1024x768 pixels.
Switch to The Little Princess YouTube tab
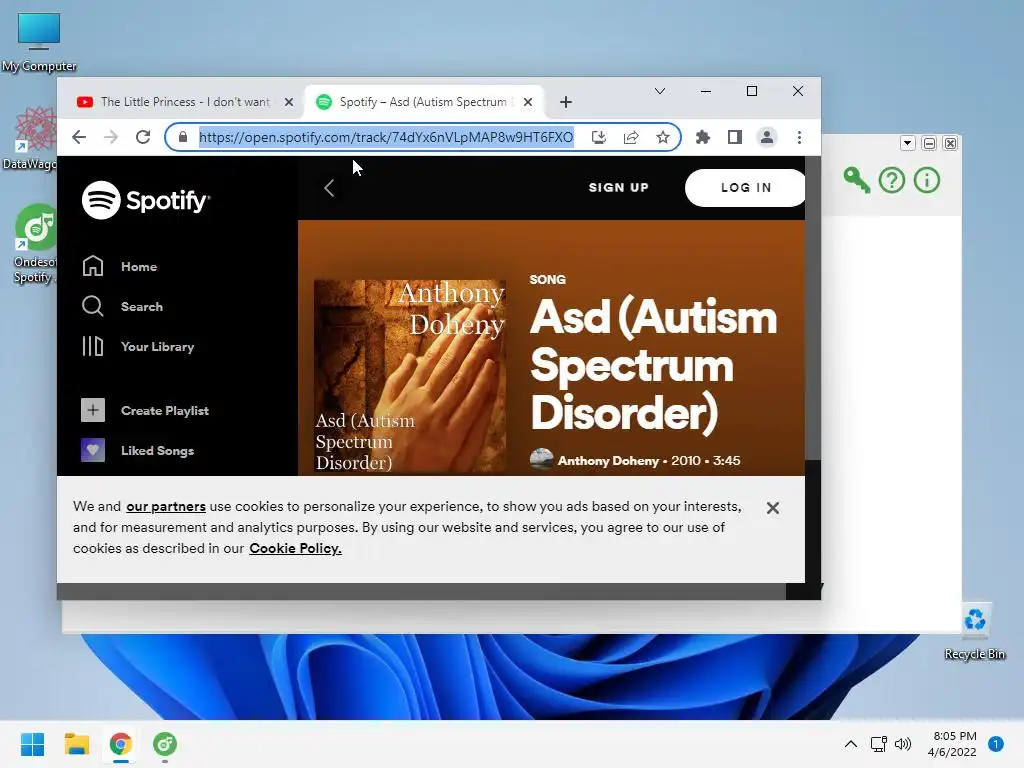point(184,102)
